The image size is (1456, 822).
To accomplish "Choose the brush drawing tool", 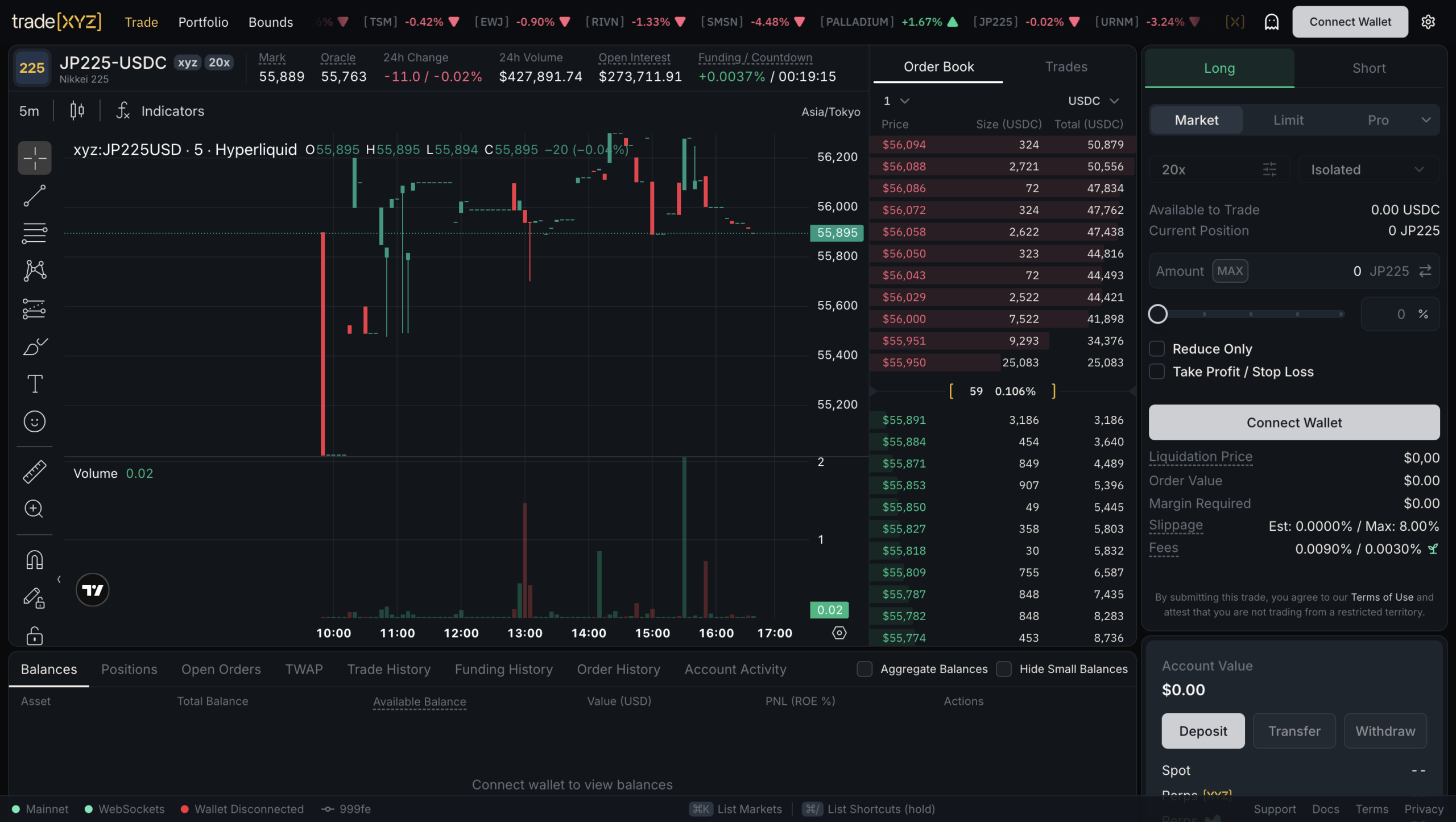I will pyautogui.click(x=35, y=346).
